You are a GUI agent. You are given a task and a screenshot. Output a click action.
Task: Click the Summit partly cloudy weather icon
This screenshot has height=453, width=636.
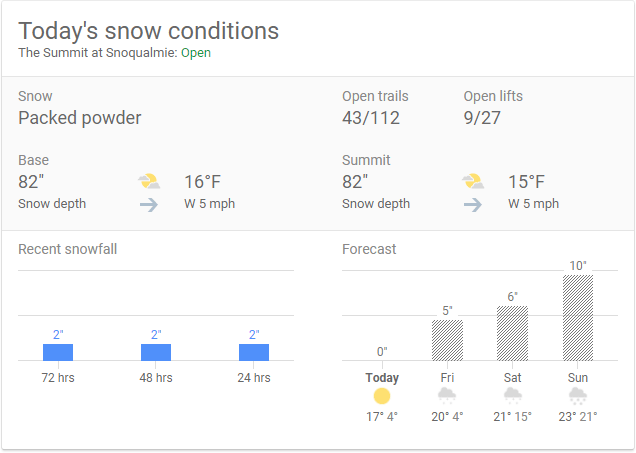click(473, 181)
